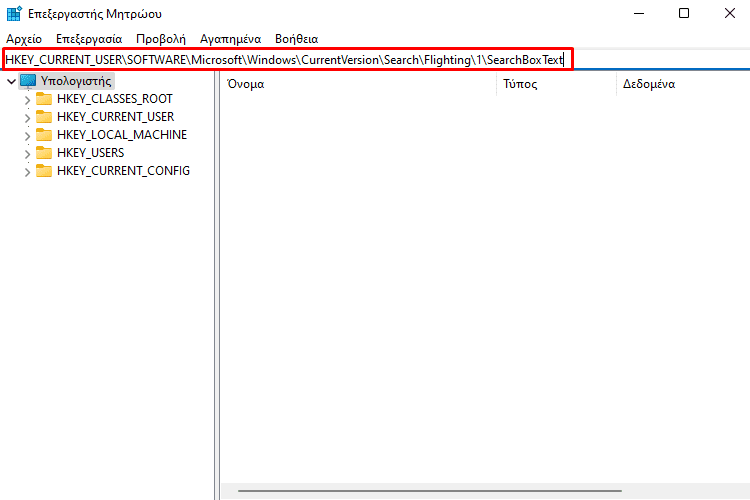Select the HKEY_CURRENT_USER label
This screenshot has height=500, width=750.
coord(116,117)
